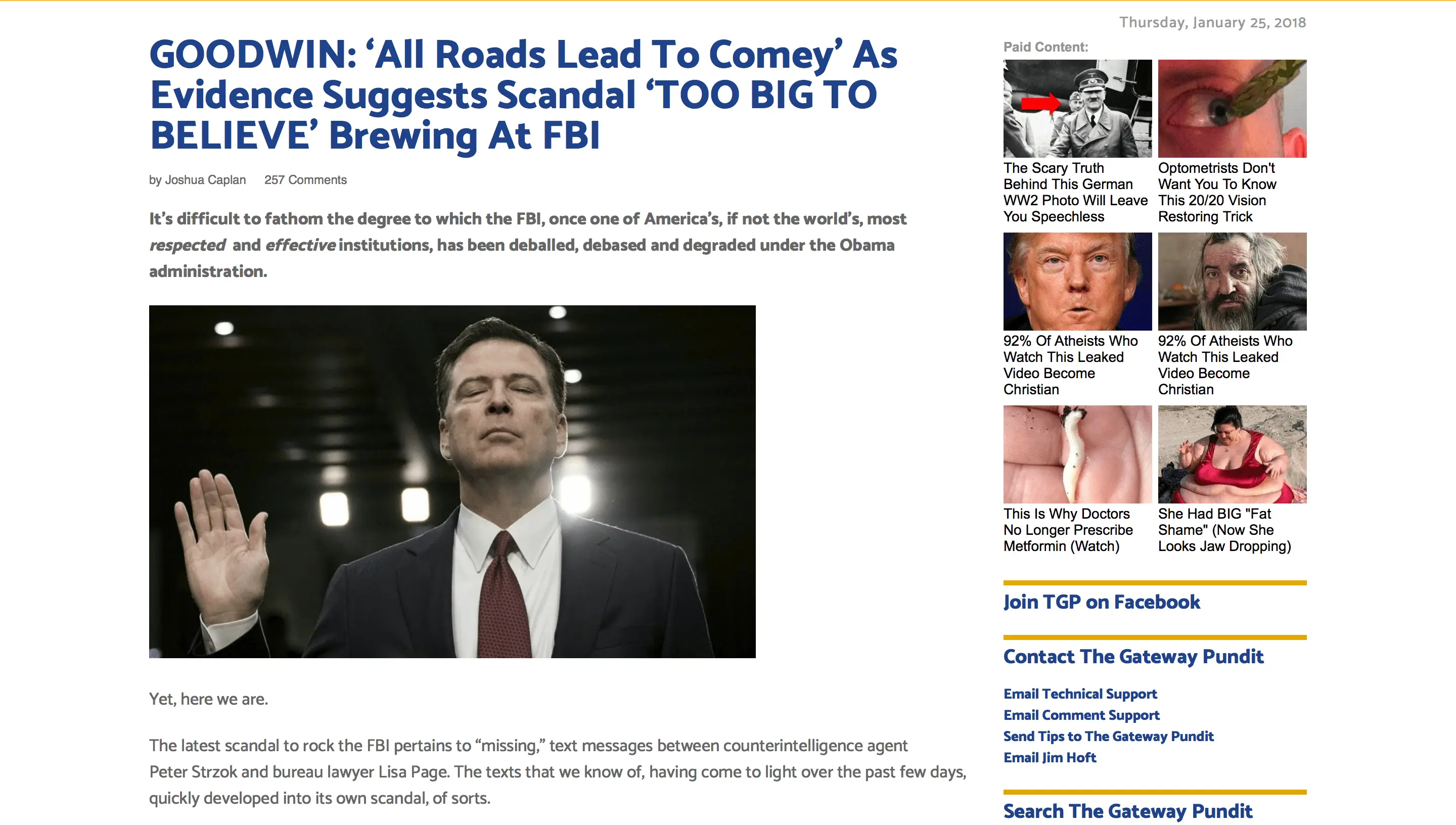
Task: Open Join TGP on Facebook heading
Action: coord(1101,602)
